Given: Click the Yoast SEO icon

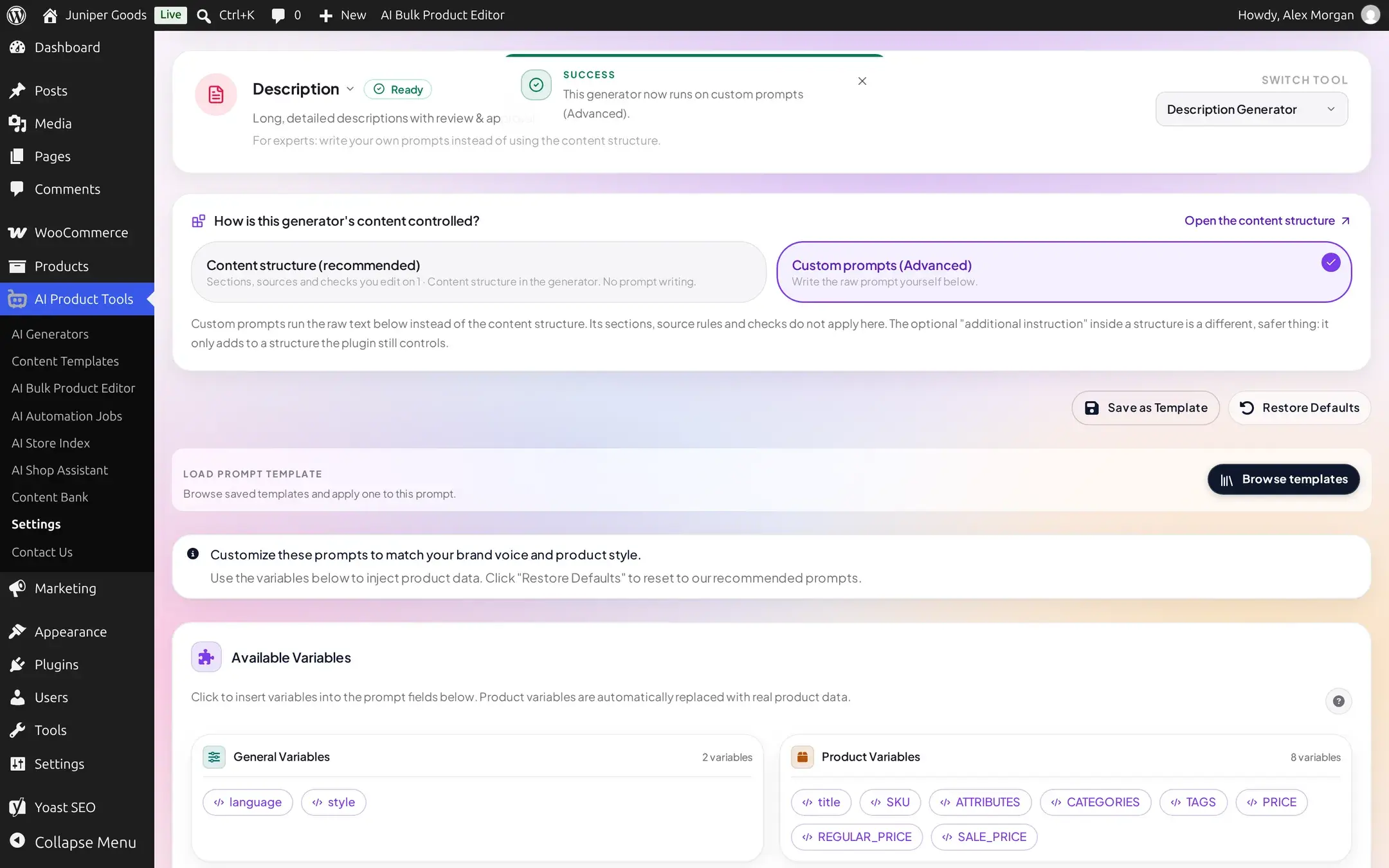Looking at the screenshot, I should point(17,807).
